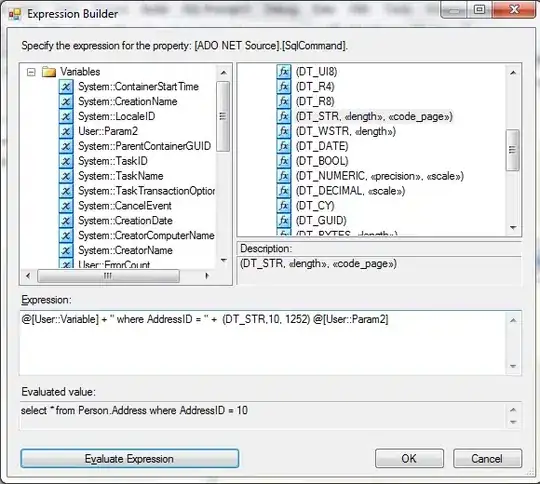Click the fx icon beside (DT_R4)

pyautogui.click(x=284, y=86)
